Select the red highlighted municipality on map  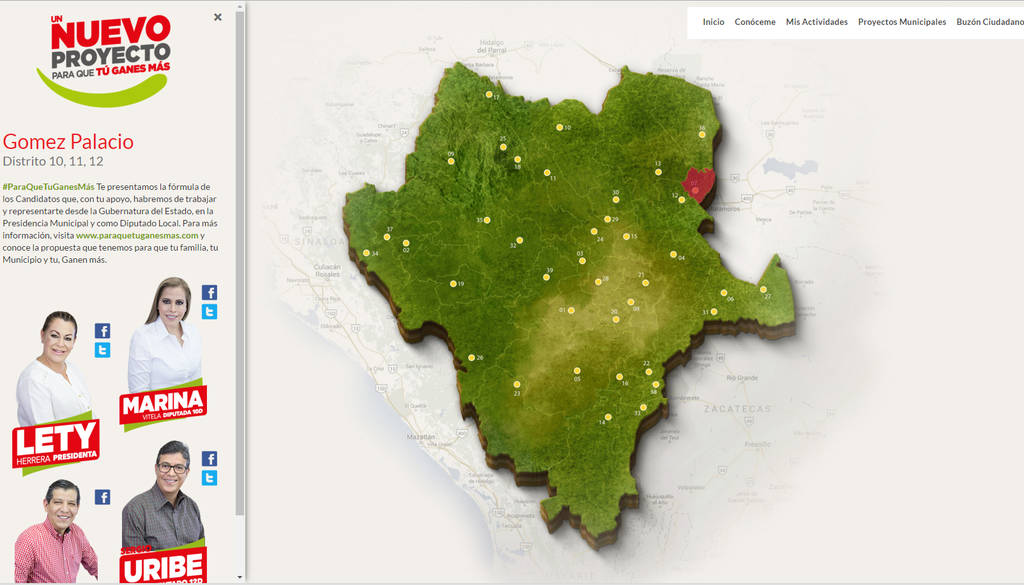[697, 185]
